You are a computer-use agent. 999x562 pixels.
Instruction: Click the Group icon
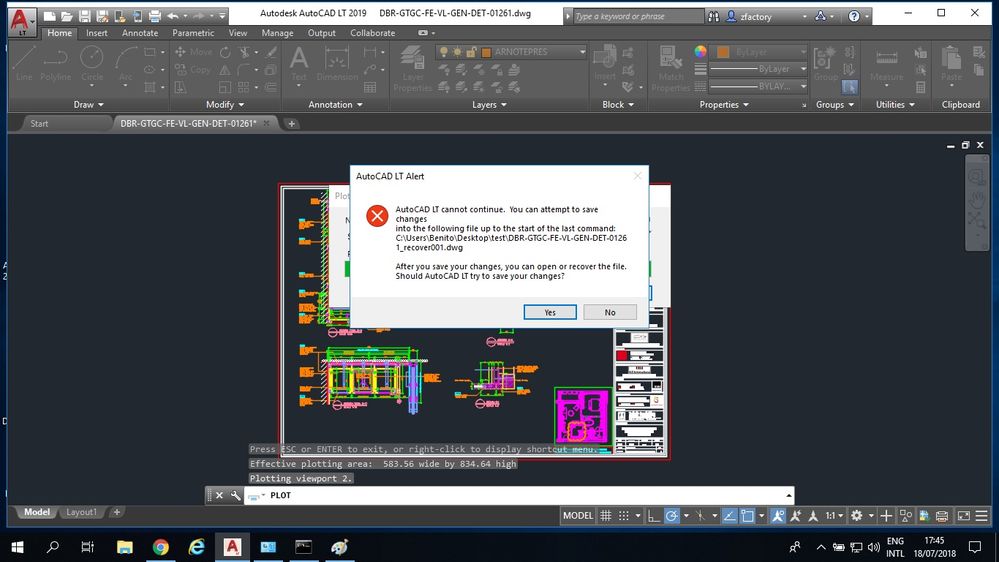(826, 64)
